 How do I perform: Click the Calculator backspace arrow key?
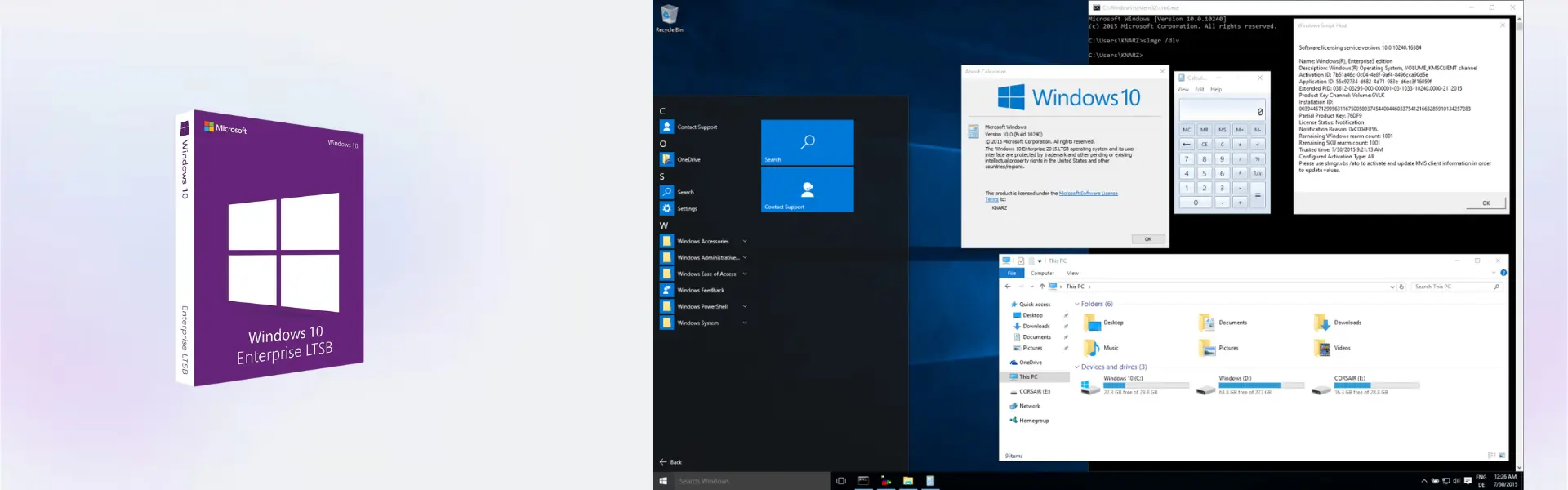tap(1187, 145)
